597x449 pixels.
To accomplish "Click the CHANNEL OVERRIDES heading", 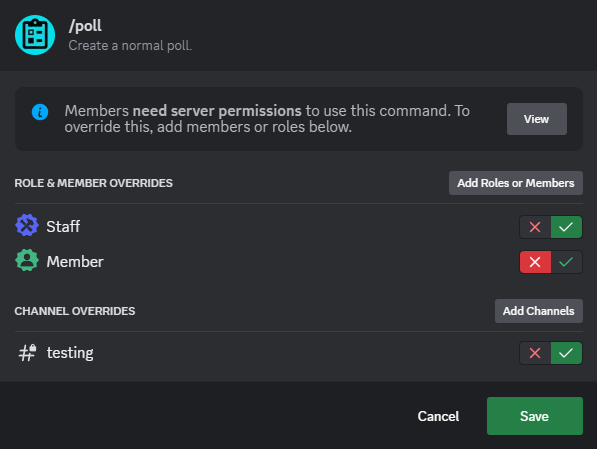I will pyautogui.click(x=75, y=311).
